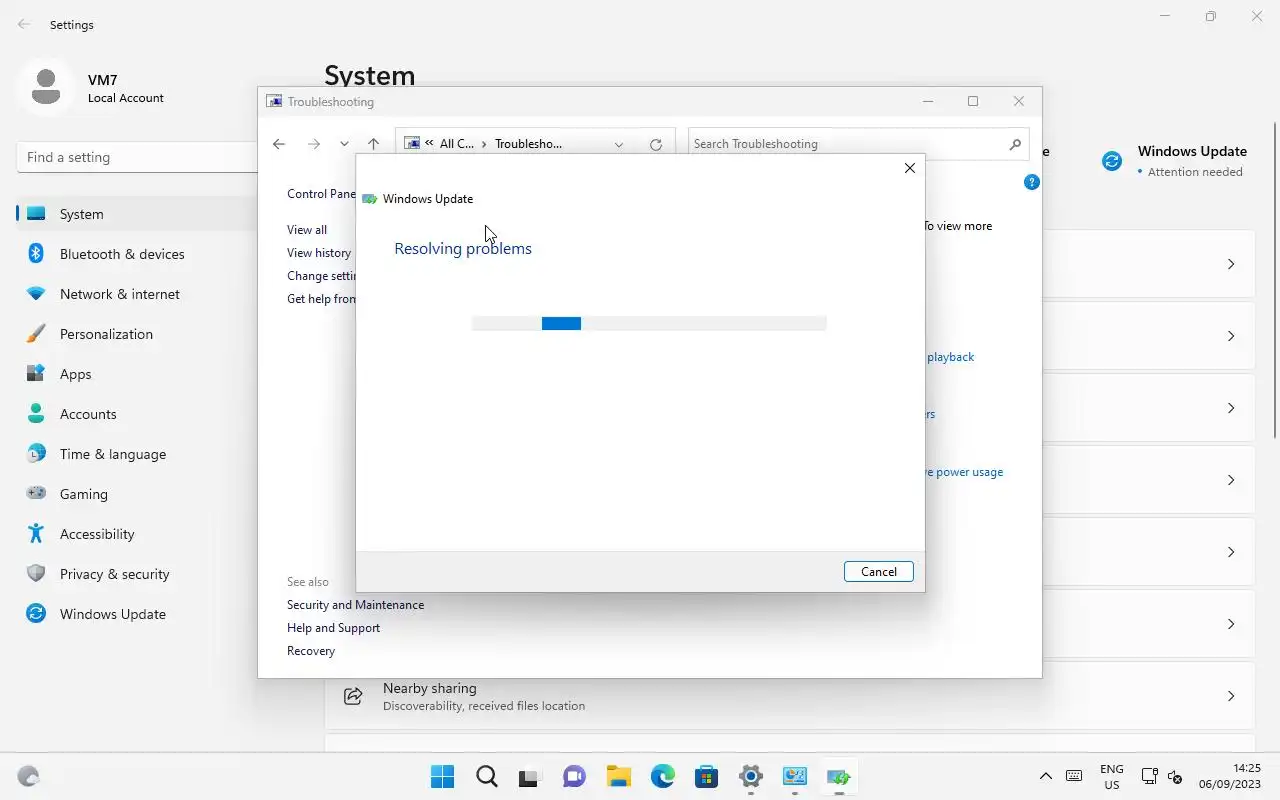Click the ENG US language indicator
Image resolution: width=1280 pixels, height=800 pixels.
pyautogui.click(x=1111, y=777)
